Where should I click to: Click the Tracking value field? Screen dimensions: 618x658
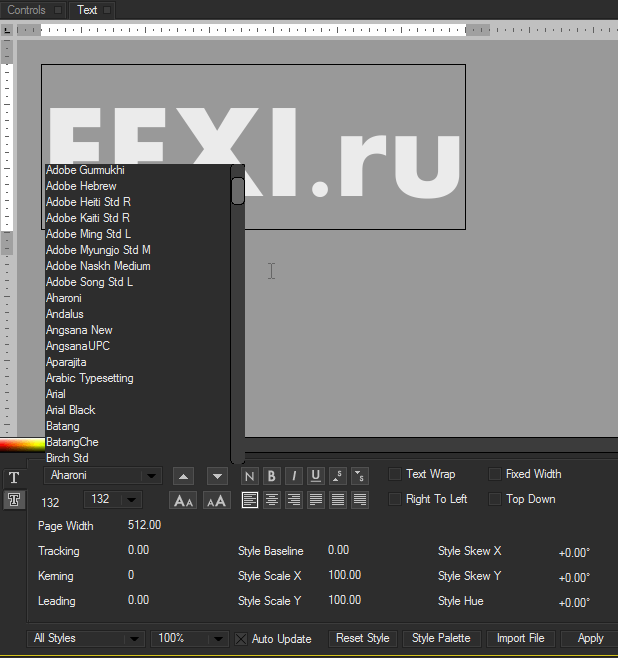[138, 550]
